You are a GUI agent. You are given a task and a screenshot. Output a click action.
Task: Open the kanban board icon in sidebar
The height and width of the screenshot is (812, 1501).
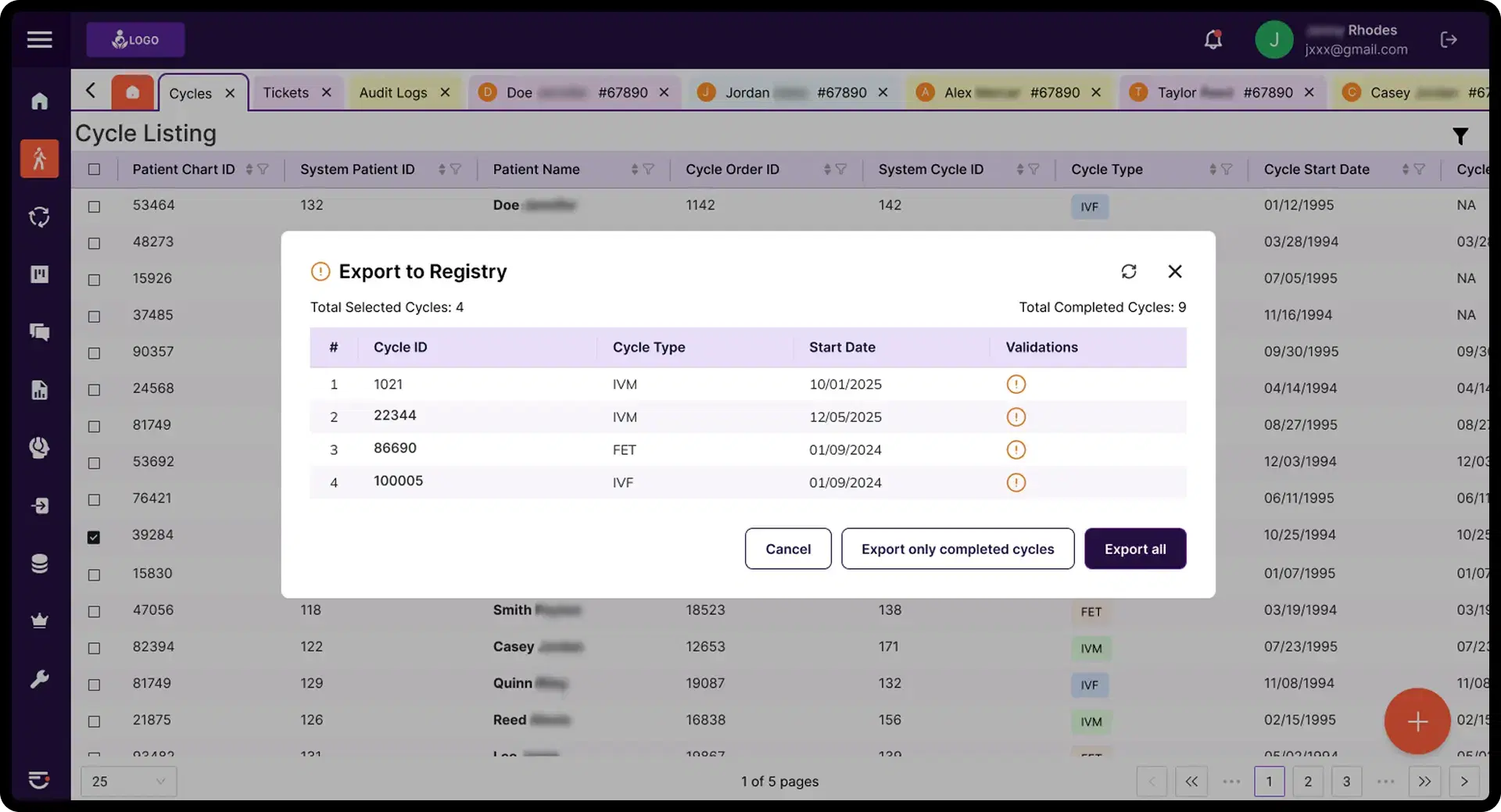(39, 274)
